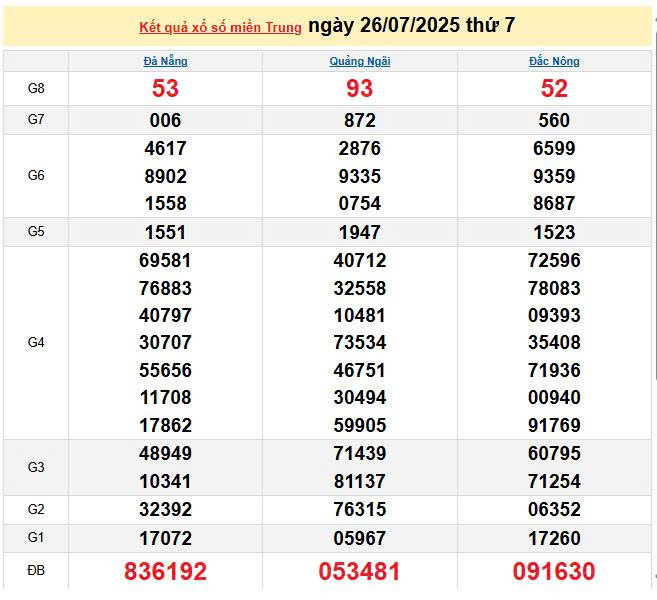Click the G4 result 76883
Image resolution: width=657 pixels, height=600 pixels.
[166, 288]
